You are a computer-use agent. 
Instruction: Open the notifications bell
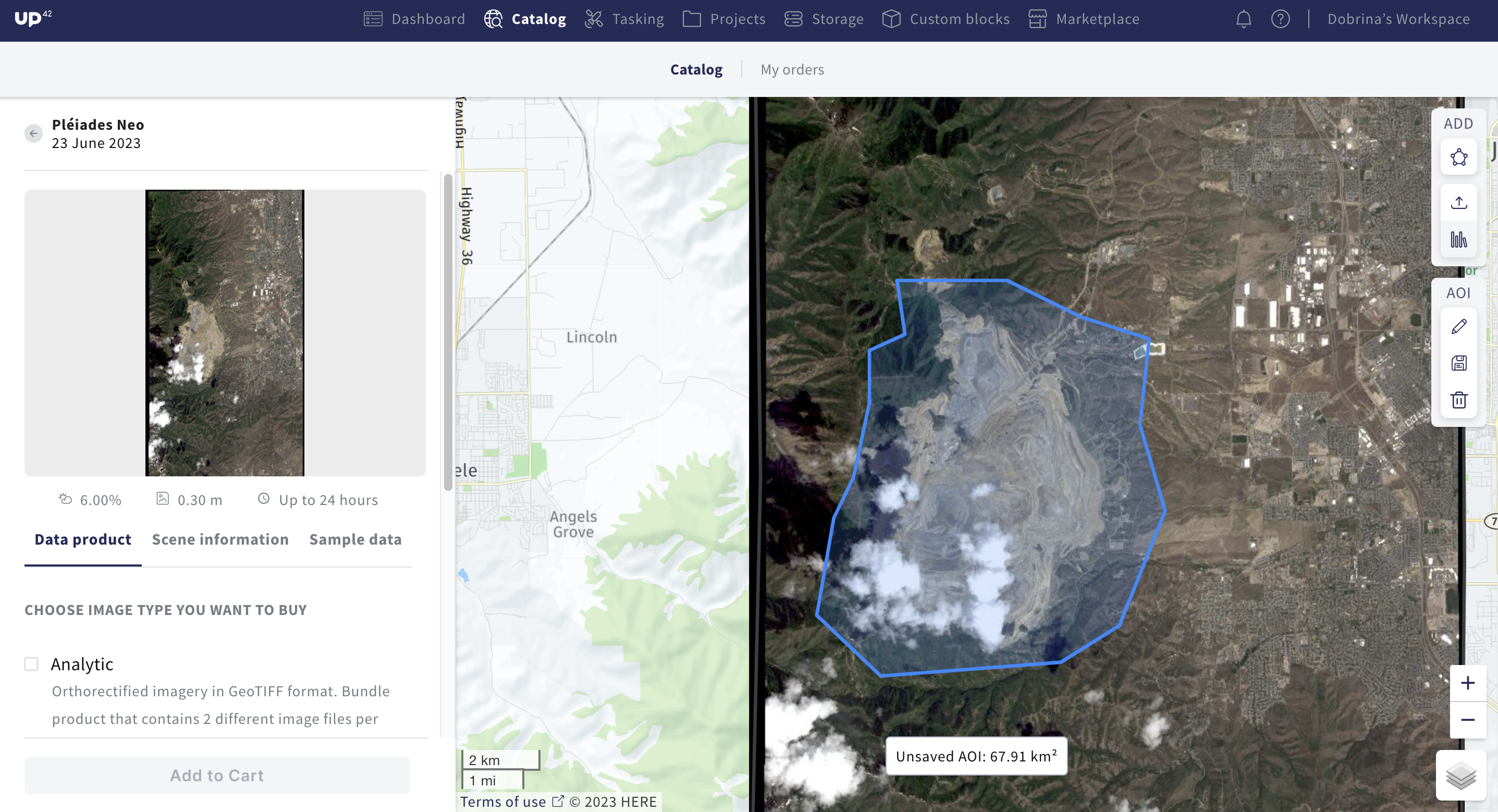[x=1243, y=19]
